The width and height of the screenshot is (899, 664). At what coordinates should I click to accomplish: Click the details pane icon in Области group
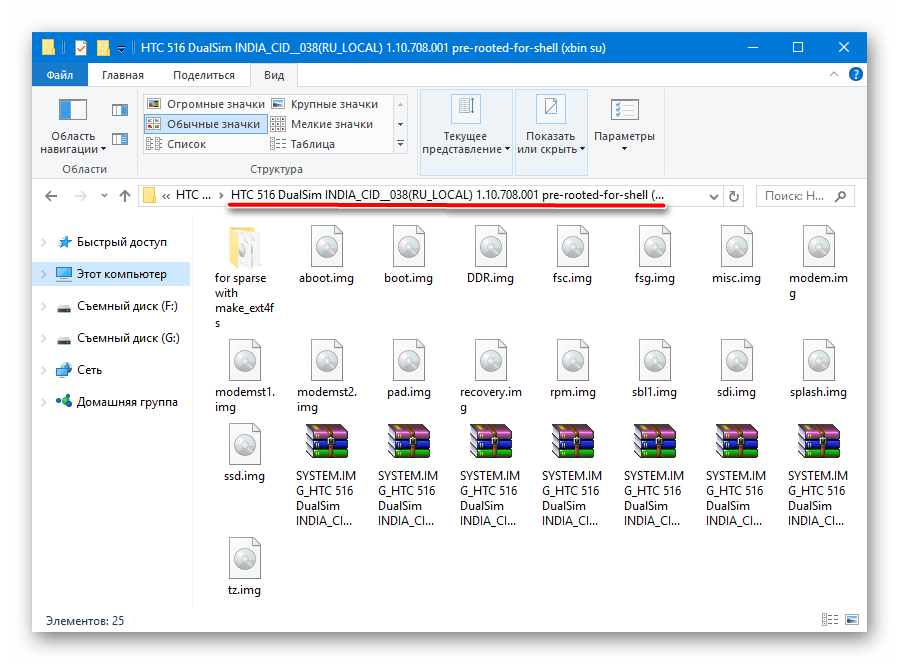pyautogui.click(x=120, y=139)
